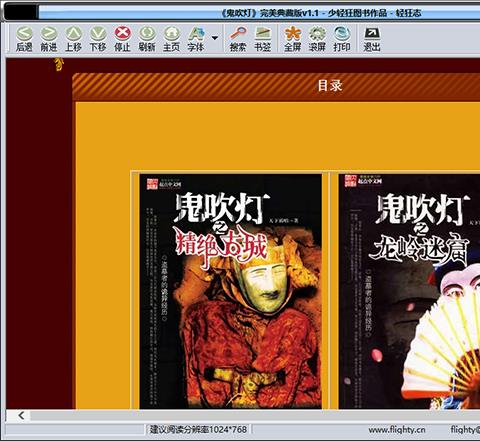Activate the 滚屏 (Auto-scroll) icon
The width and height of the screenshot is (480, 441).
pos(317,39)
